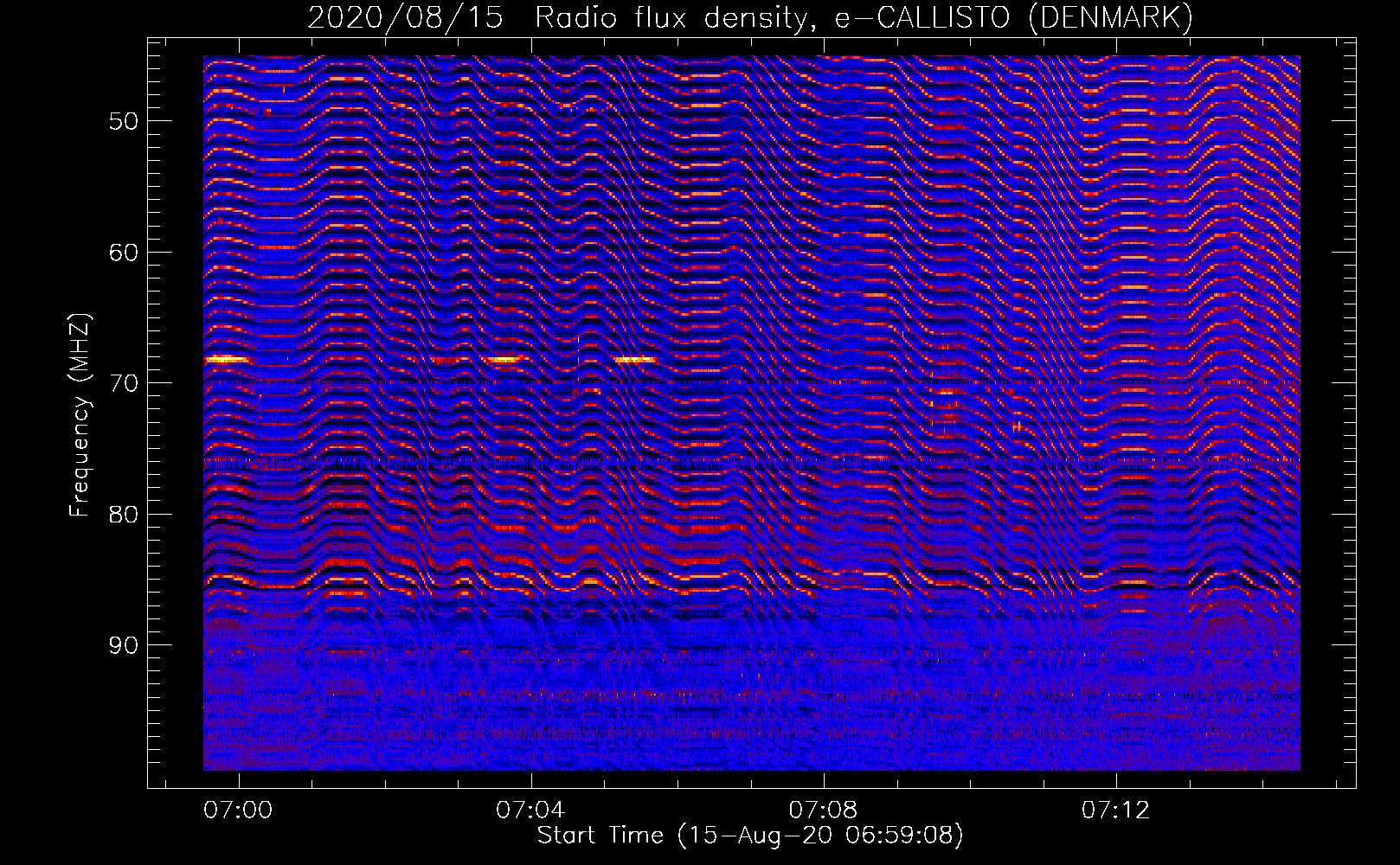Click the 'Frequency (MHZ)' axis label
1400x865 pixels.
pos(80,415)
